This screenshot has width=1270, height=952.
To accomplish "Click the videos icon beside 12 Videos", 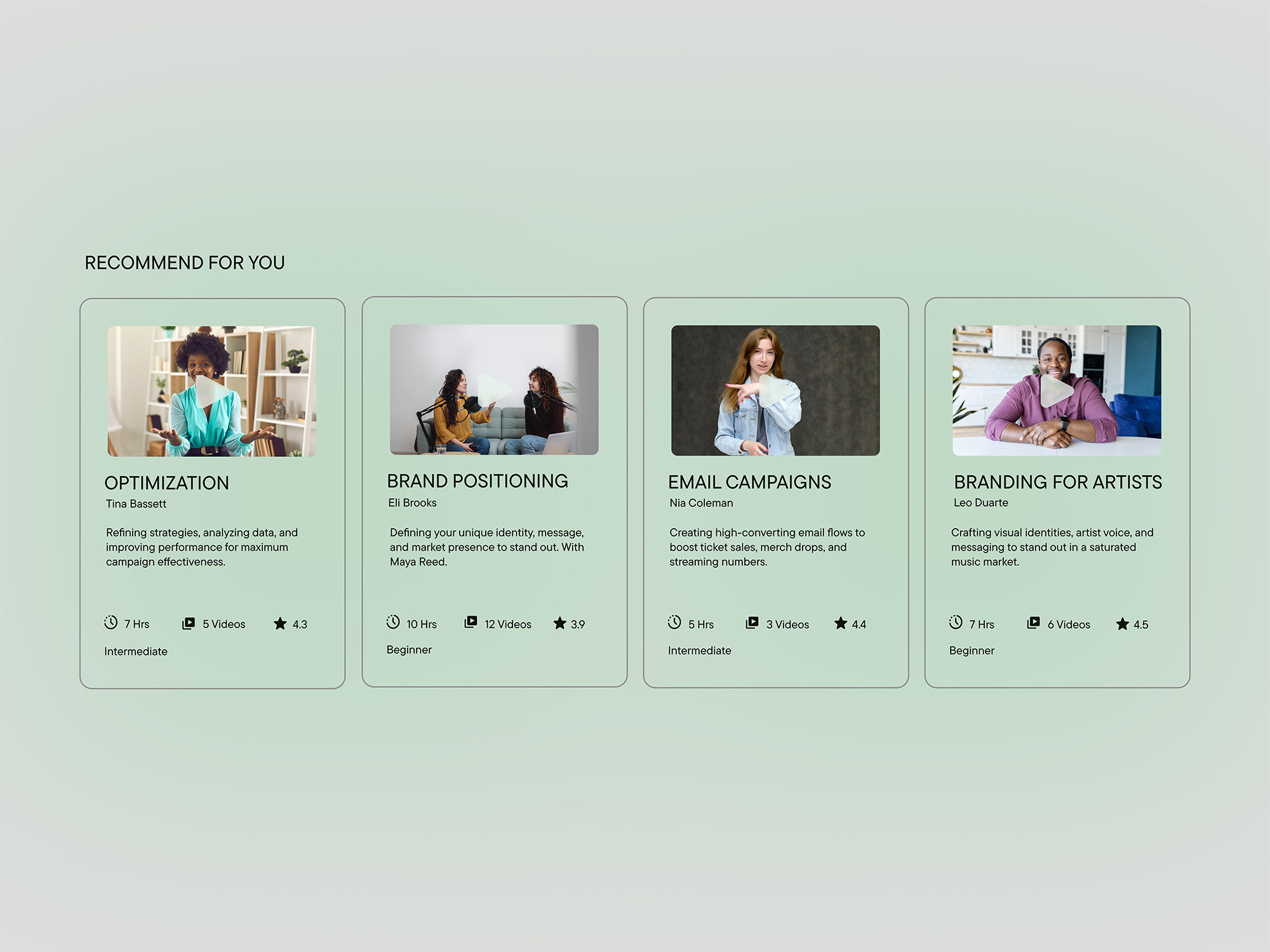I will [x=471, y=622].
